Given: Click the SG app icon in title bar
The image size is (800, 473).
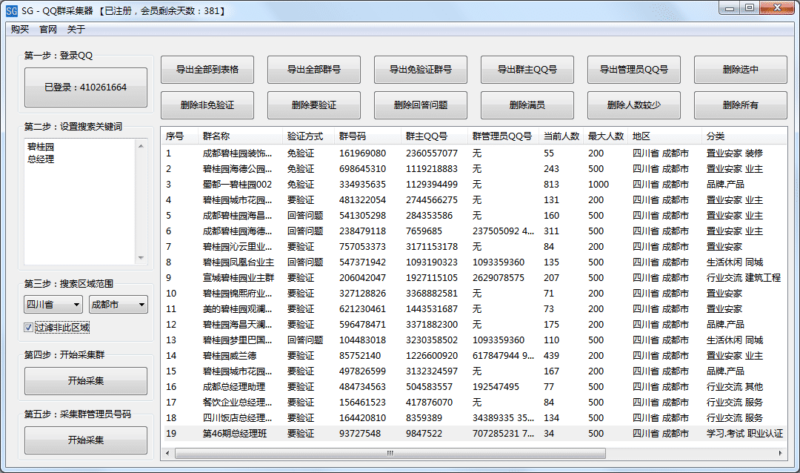Looking at the screenshot, I should point(10,9).
